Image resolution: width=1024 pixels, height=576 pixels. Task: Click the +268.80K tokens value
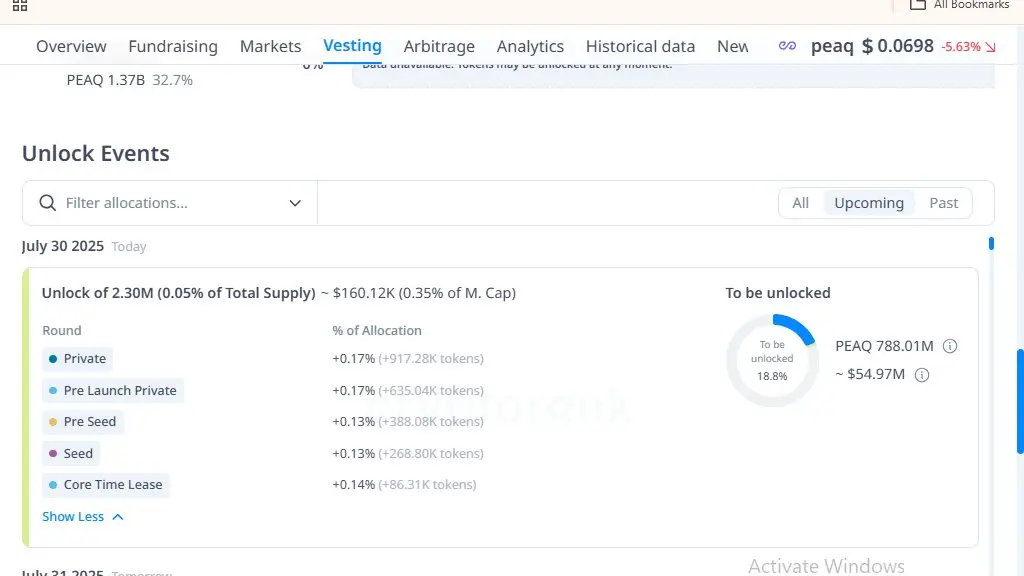[431, 453]
